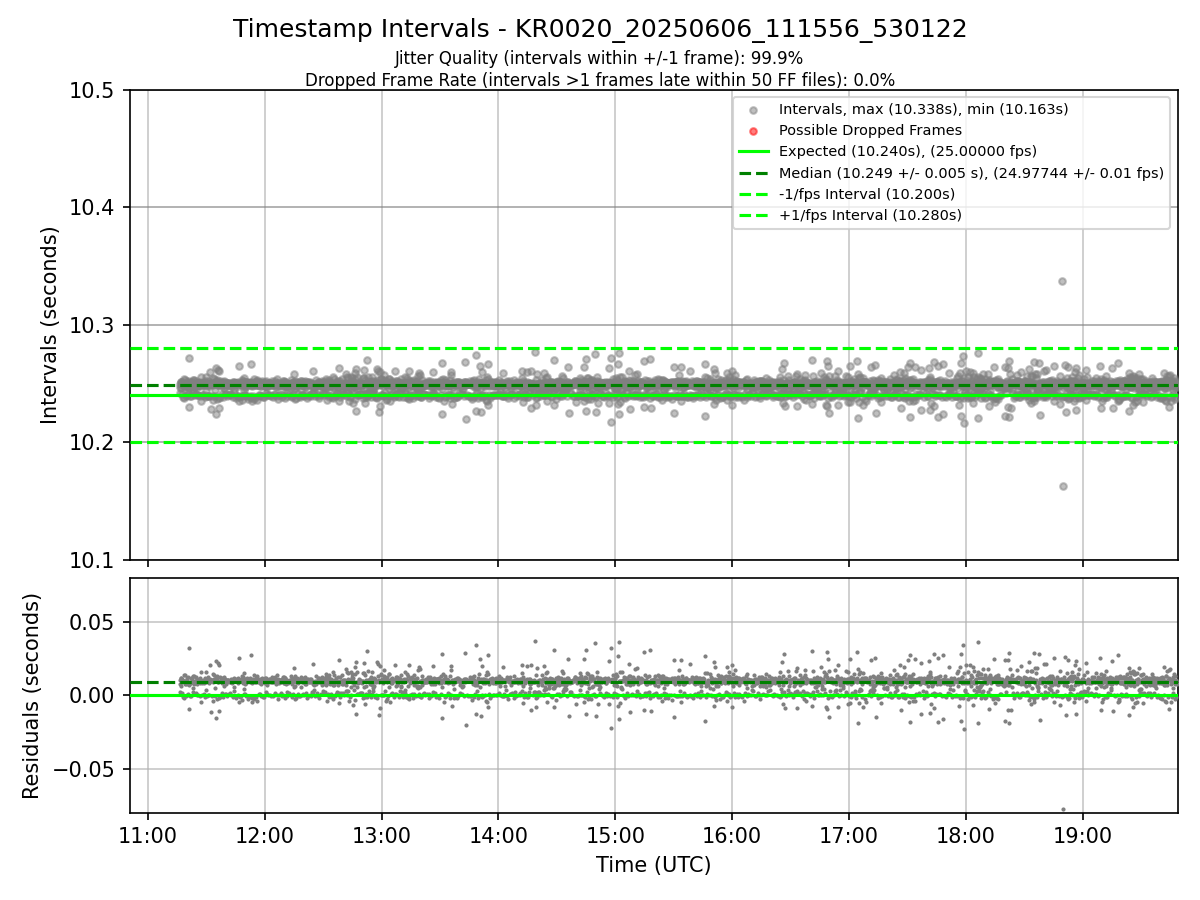Click the legend entry 'Possible Dropped Frames'

tap(870, 130)
